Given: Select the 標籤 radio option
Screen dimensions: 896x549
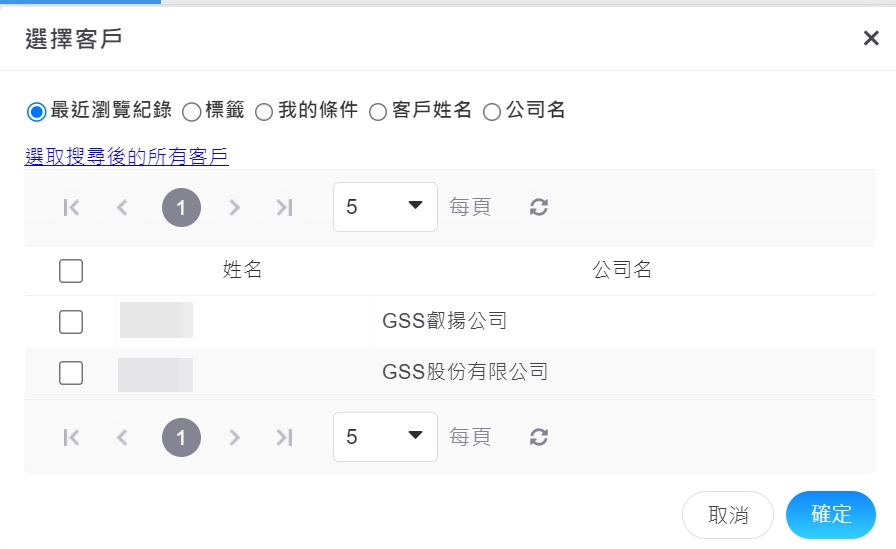Looking at the screenshot, I should pyautogui.click(x=191, y=112).
